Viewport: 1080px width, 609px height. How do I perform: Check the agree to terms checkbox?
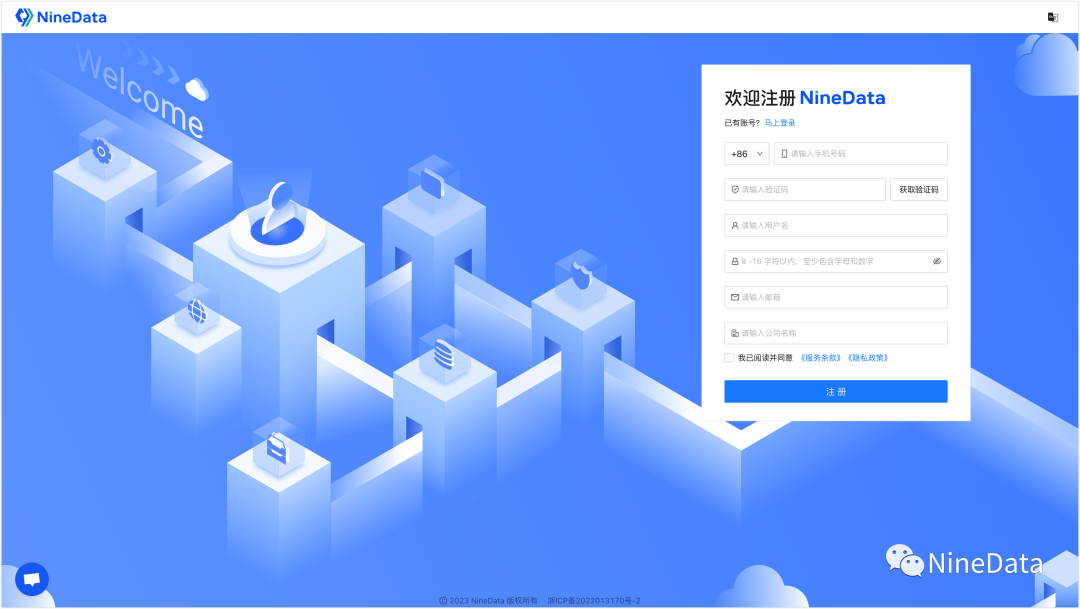coord(729,358)
